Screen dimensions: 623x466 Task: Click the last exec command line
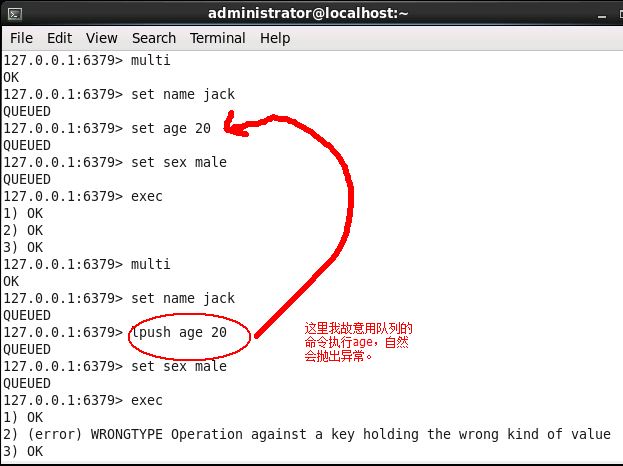[83, 400]
